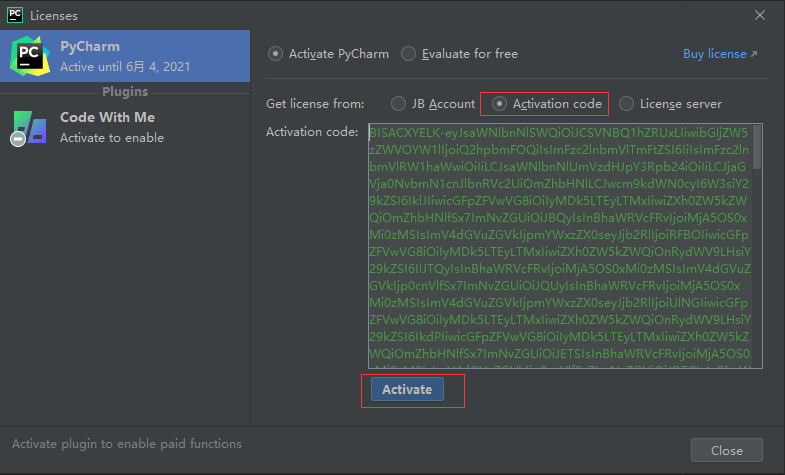The image size is (785, 475).
Task: Click the blue Activate button
Action: [x=407, y=389]
